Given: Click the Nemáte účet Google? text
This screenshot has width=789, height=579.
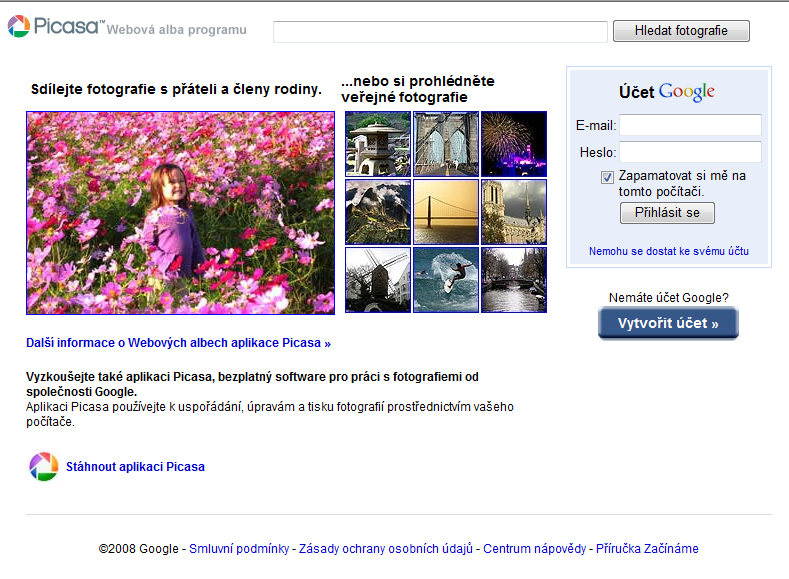Looking at the screenshot, I should pyautogui.click(x=669, y=298).
